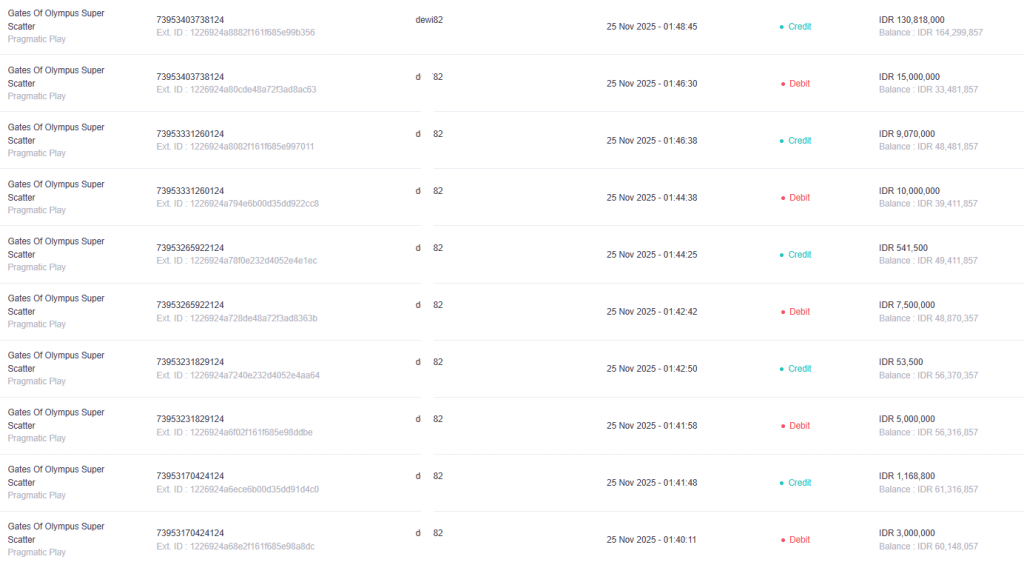Select the timestamp 25 Nov 2025 - 01:42:50
This screenshot has height=565, width=1024.
coord(652,369)
